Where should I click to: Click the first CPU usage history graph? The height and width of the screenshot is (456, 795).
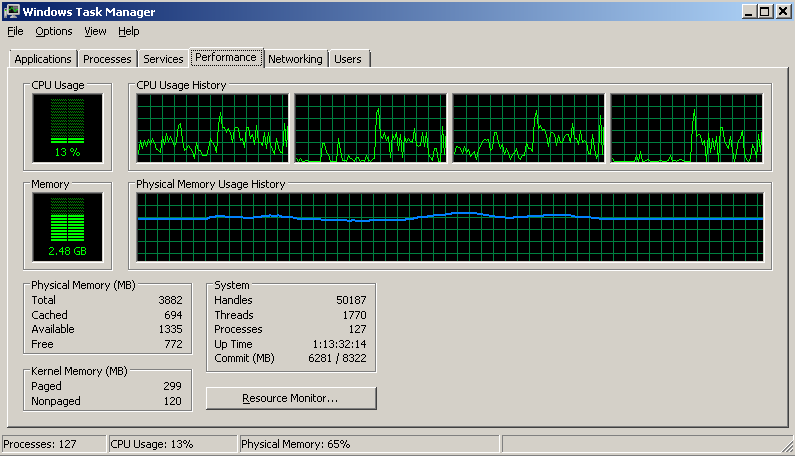(x=212, y=128)
